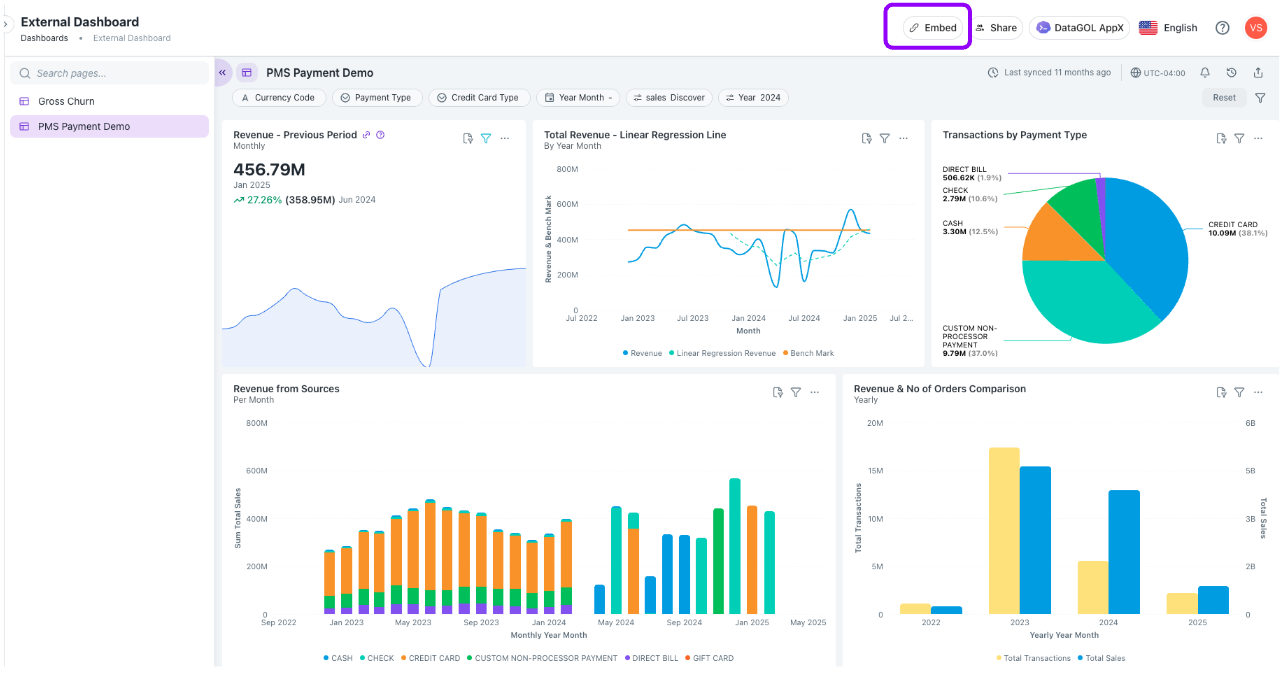1288x685 pixels.
Task: Open the VS user avatar menu
Action: tap(1256, 28)
